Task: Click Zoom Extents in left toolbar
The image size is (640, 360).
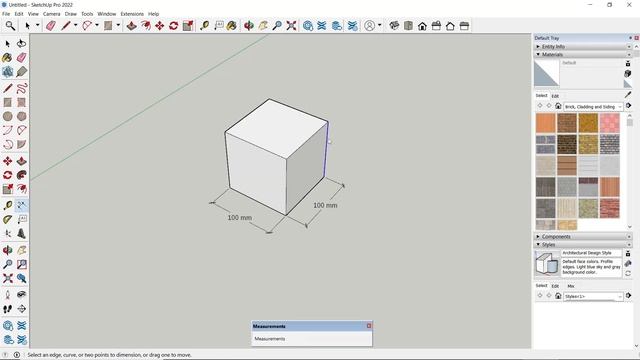Action: pos(7,278)
